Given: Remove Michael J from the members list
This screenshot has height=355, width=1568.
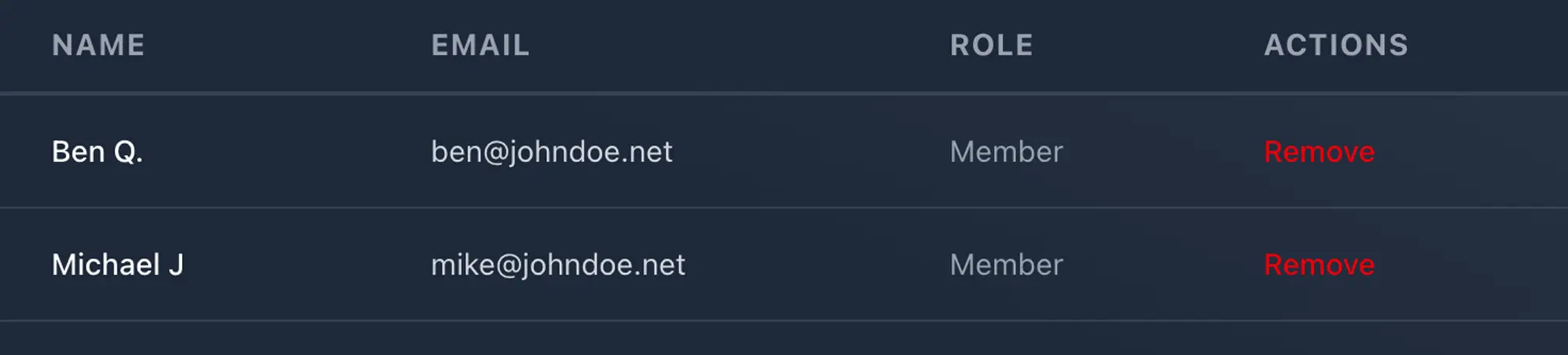Looking at the screenshot, I should point(1318,265).
